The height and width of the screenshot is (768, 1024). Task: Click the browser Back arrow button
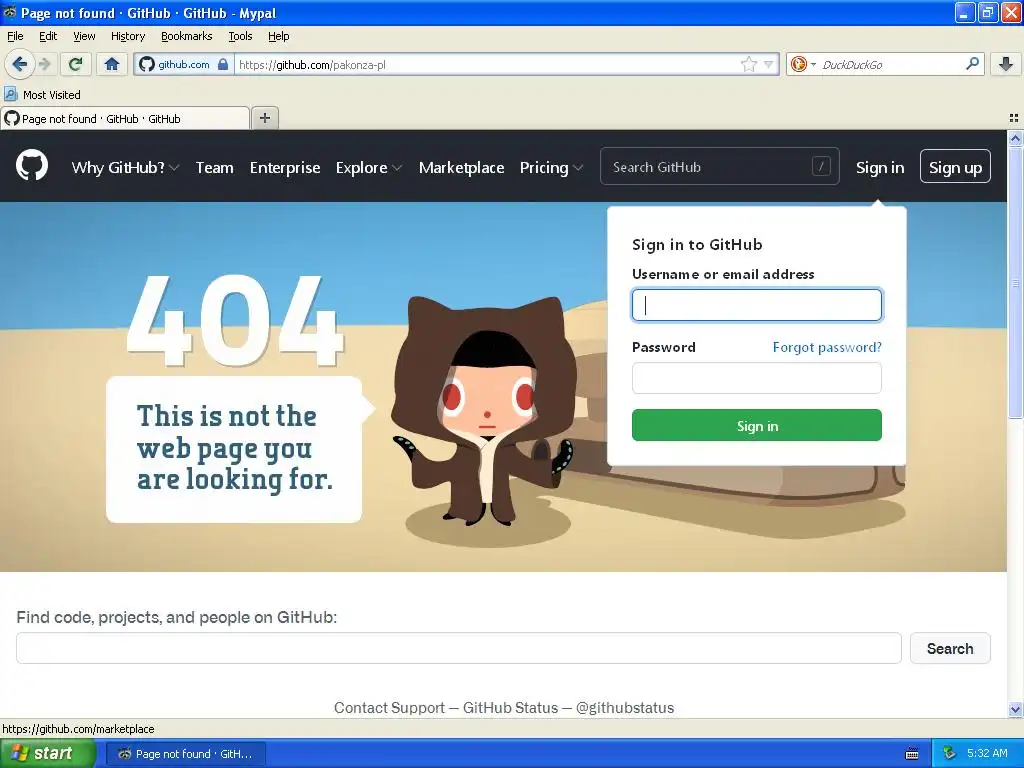click(x=20, y=64)
